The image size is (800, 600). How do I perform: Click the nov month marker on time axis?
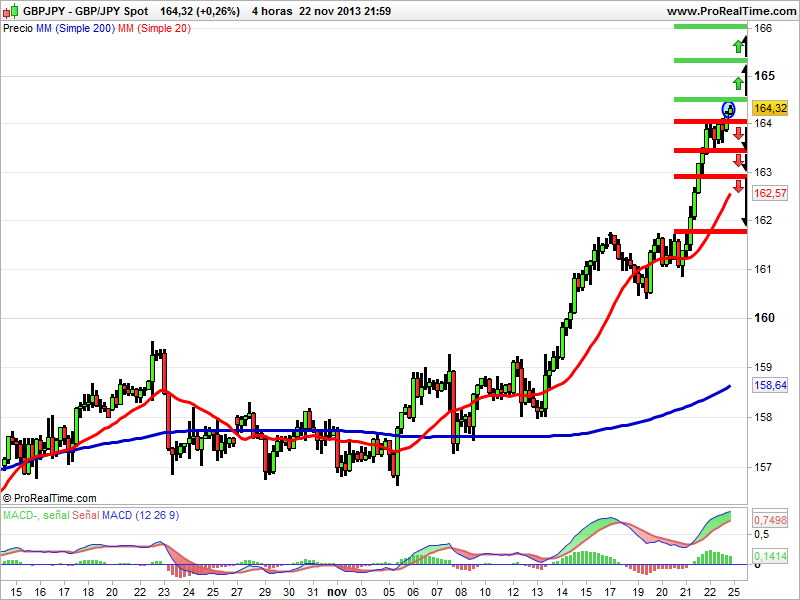pos(337,592)
